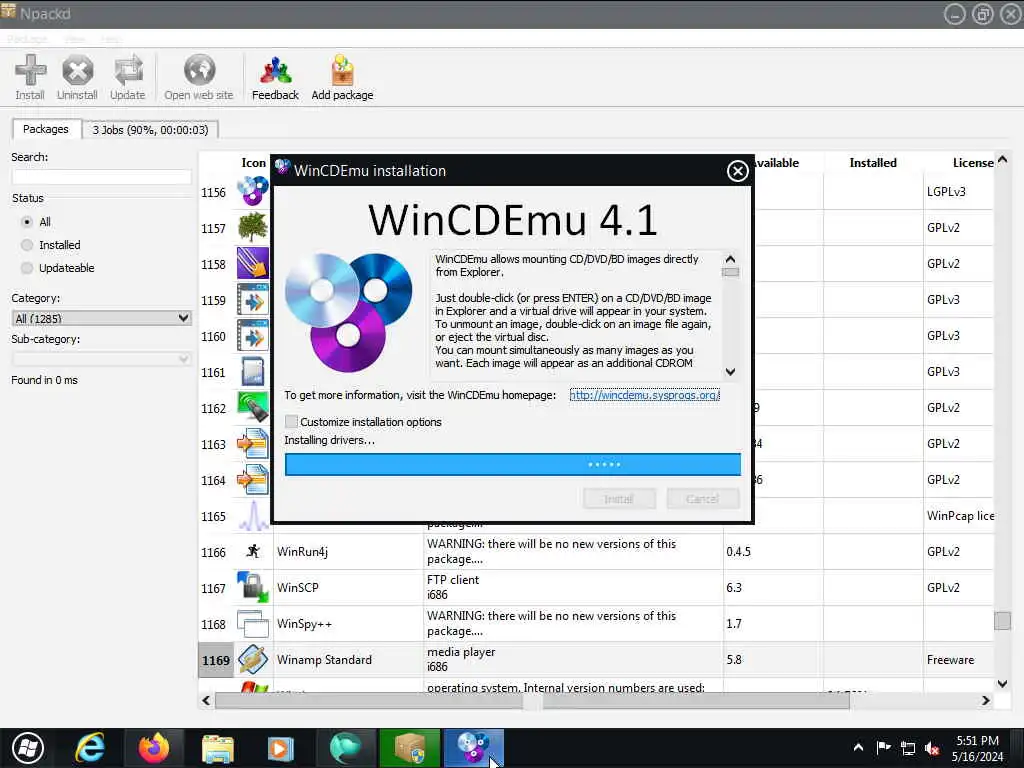Open File Explorer from the taskbar
This screenshot has width=1024, height=768.
point(218,748)
